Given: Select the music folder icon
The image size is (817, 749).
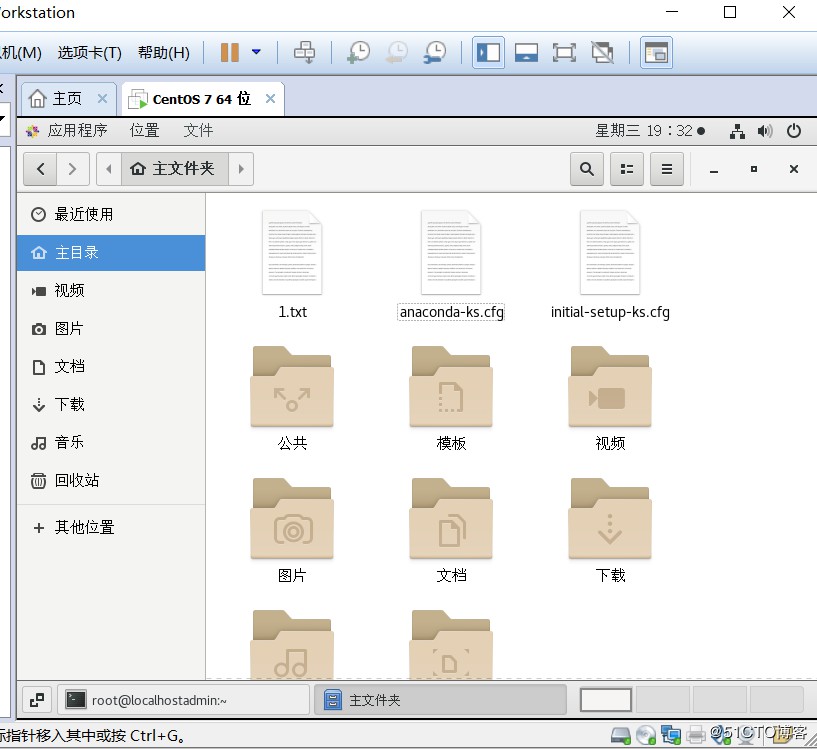Looking at the screenshot, I should pyautogui.click(x=292, y=645).
